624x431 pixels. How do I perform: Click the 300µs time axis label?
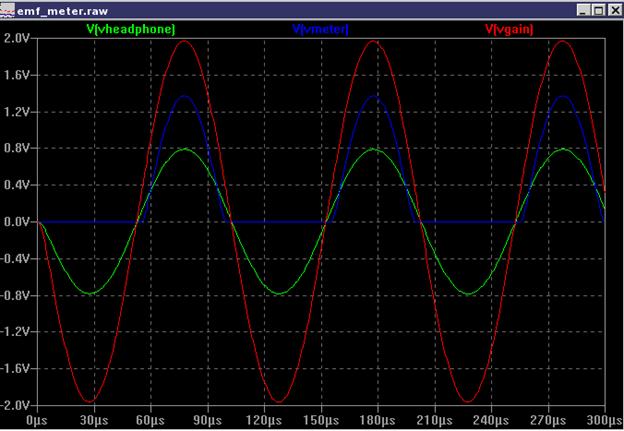pyautogui.click(x=605, y=421)
